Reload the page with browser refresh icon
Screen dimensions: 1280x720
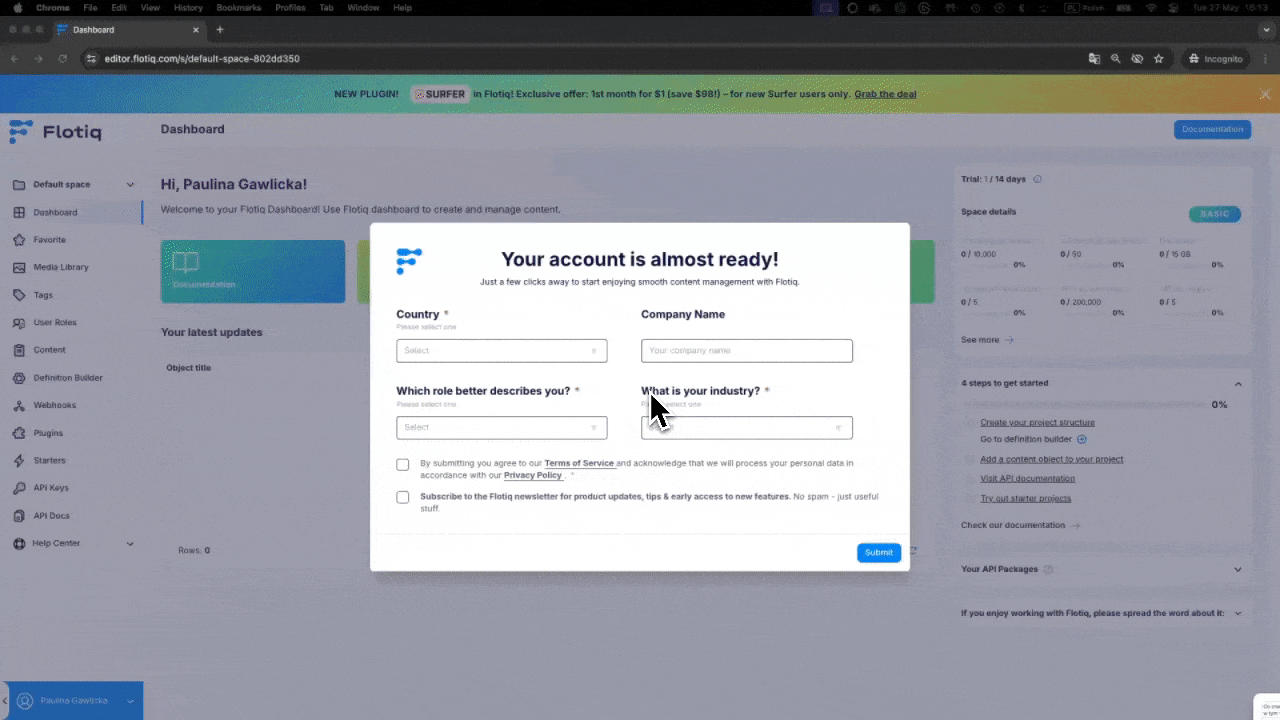click(63, 59)
